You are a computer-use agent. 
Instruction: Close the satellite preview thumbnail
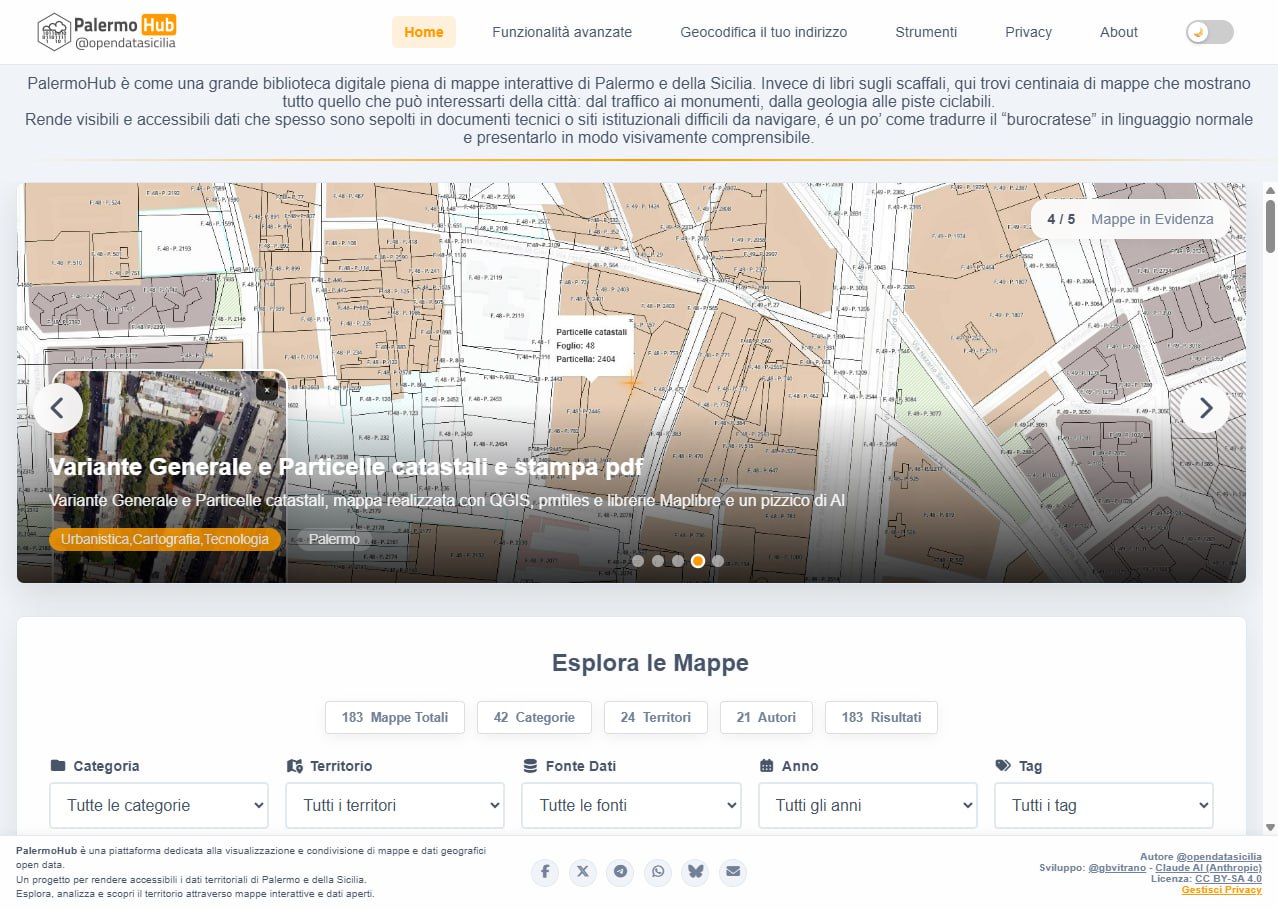click(266, 389)
